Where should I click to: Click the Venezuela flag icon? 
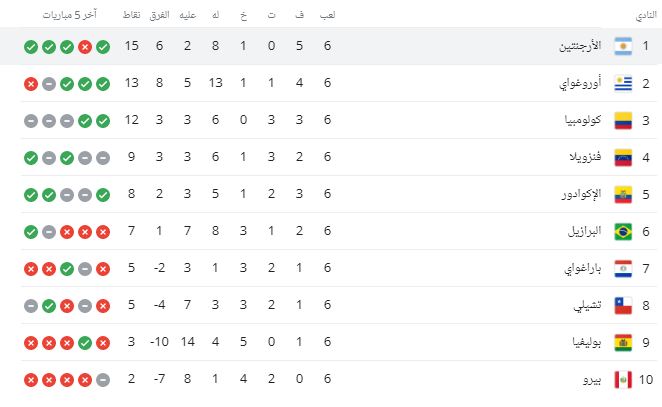623,158
